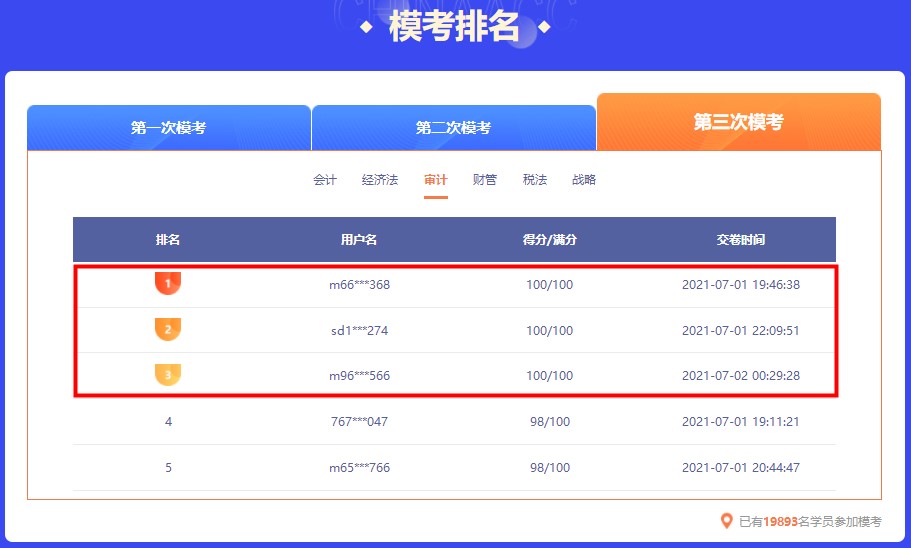Click submission time 2021-07-01 20:44:47
911x548 pixels.
(741, 468)
